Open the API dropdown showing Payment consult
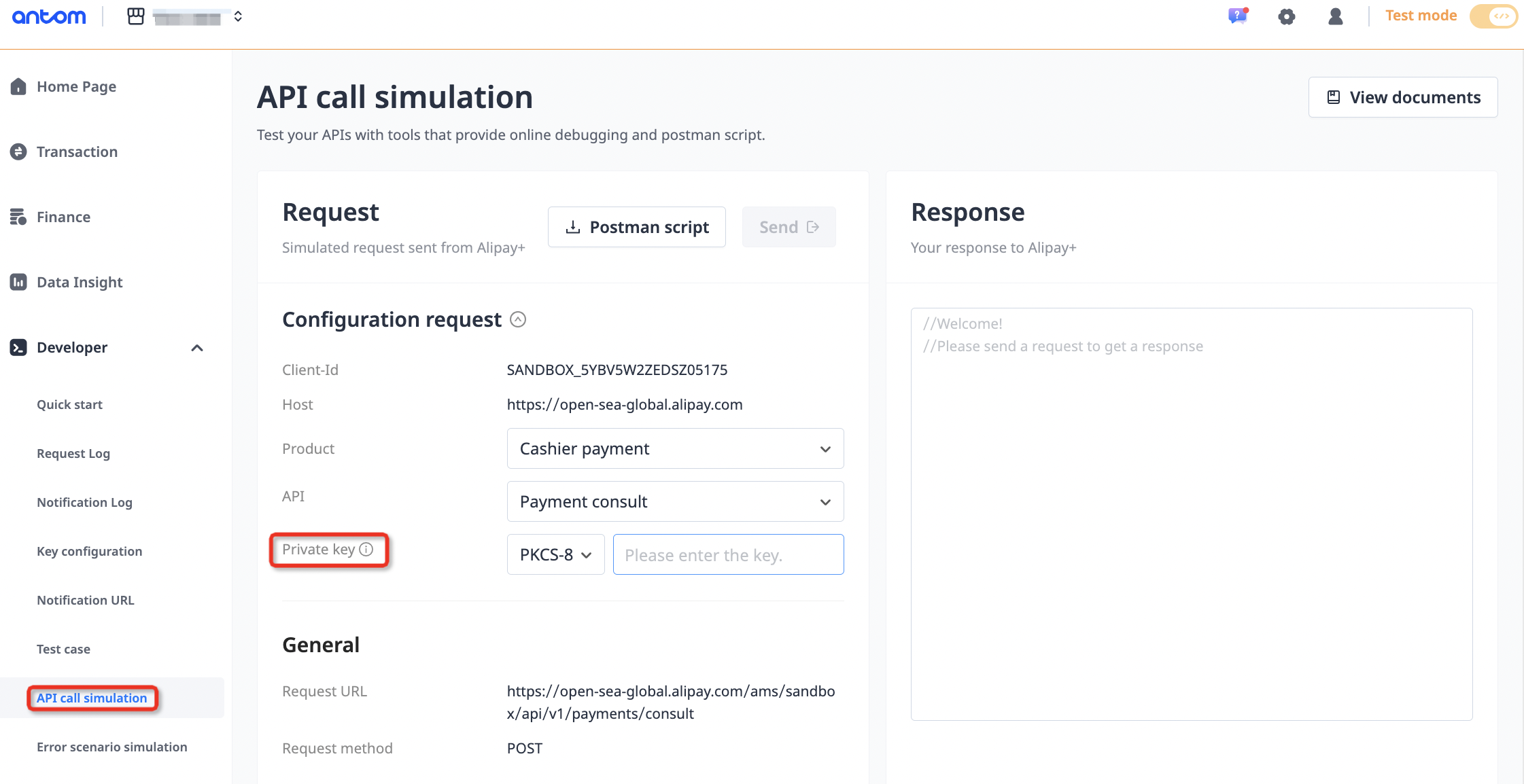Image resolution: width=1524 pixels, height=784 pixels. [x=675, y=501]
